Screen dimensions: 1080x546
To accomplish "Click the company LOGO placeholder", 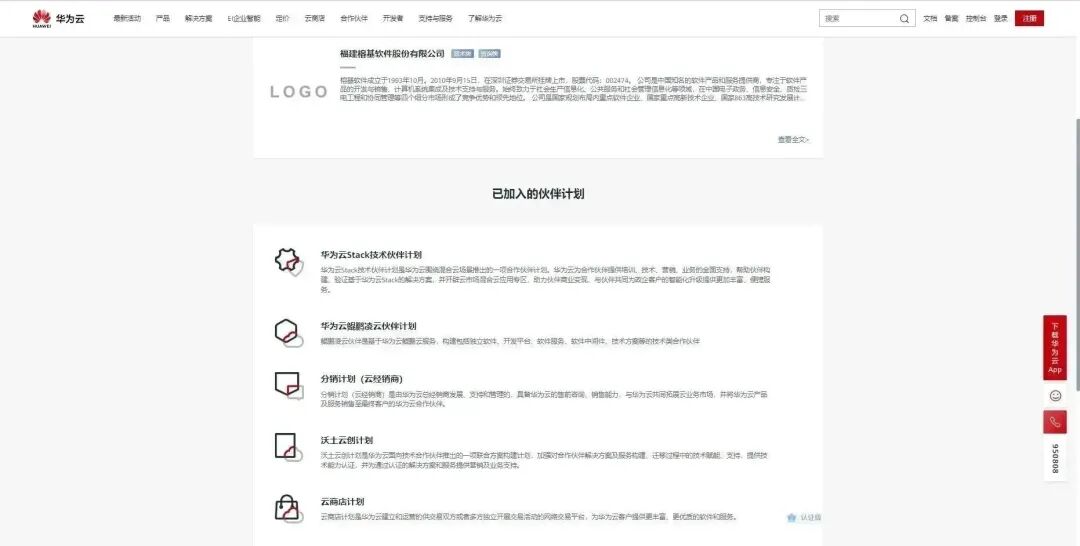I will pyautogui.click(x=299, y=92).
